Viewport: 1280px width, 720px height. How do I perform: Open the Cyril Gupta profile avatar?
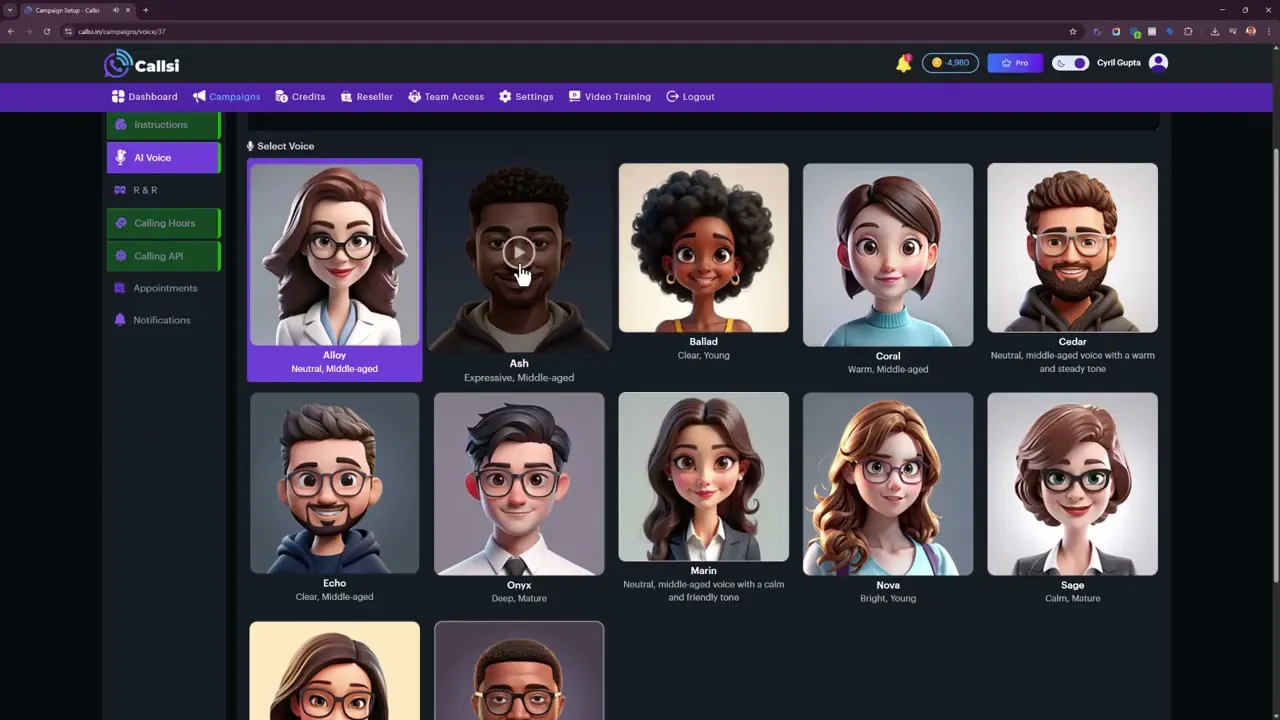coord(1158,63)
